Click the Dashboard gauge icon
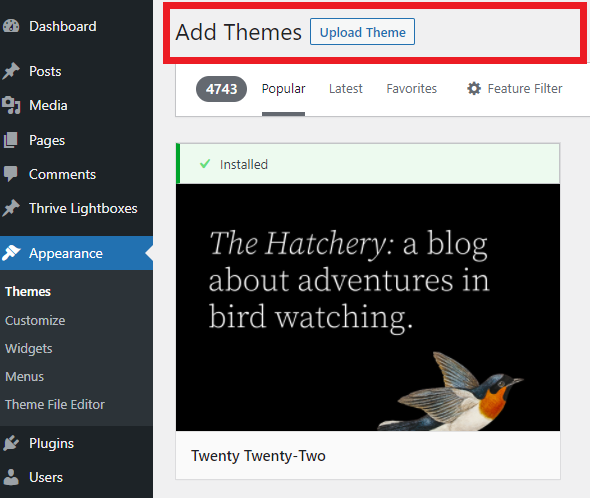Viewport: 590px width, 498px height. pyautogui.click(x=11, y=26)
